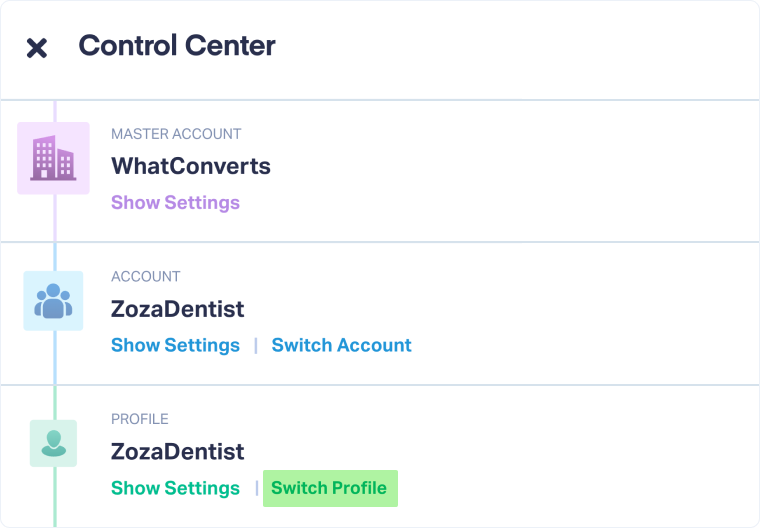Expand the blue Show Settings for the account
The width and height of the screenshot is (760, 528).
click(x=175, y=345)
